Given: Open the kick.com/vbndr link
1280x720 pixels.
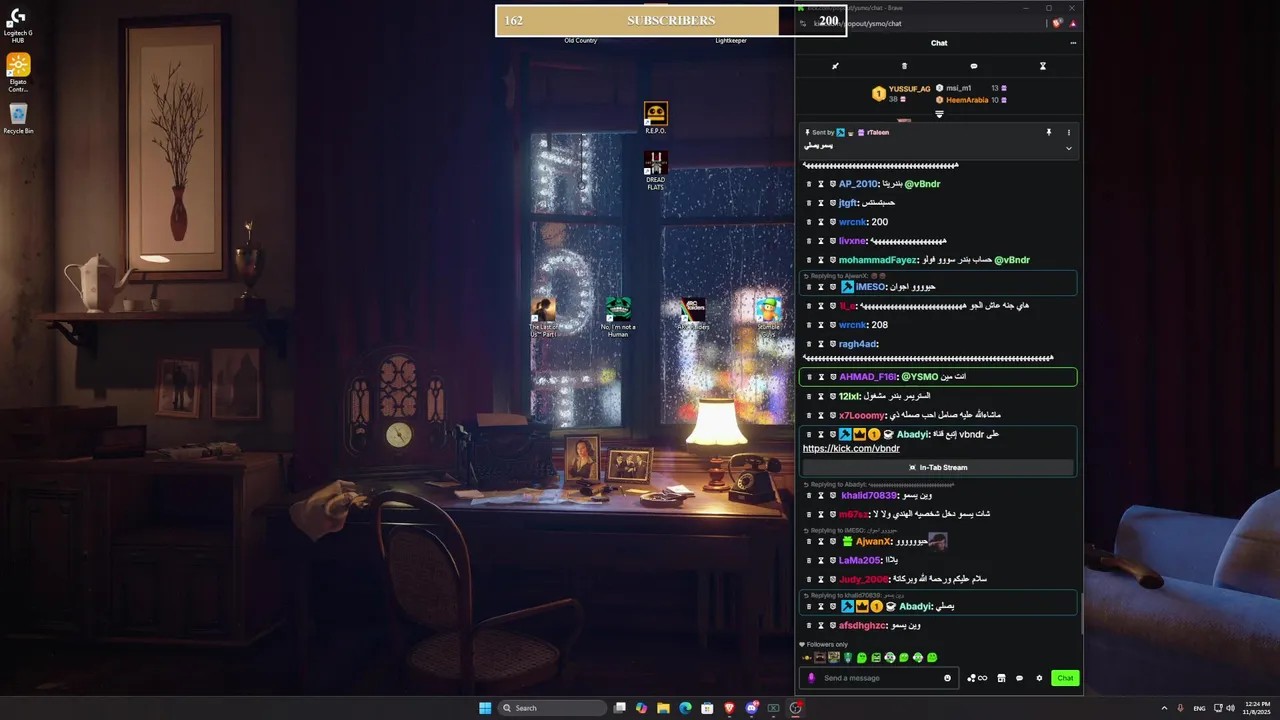Looking at the screenshot, I should click(x=851, y=449).
